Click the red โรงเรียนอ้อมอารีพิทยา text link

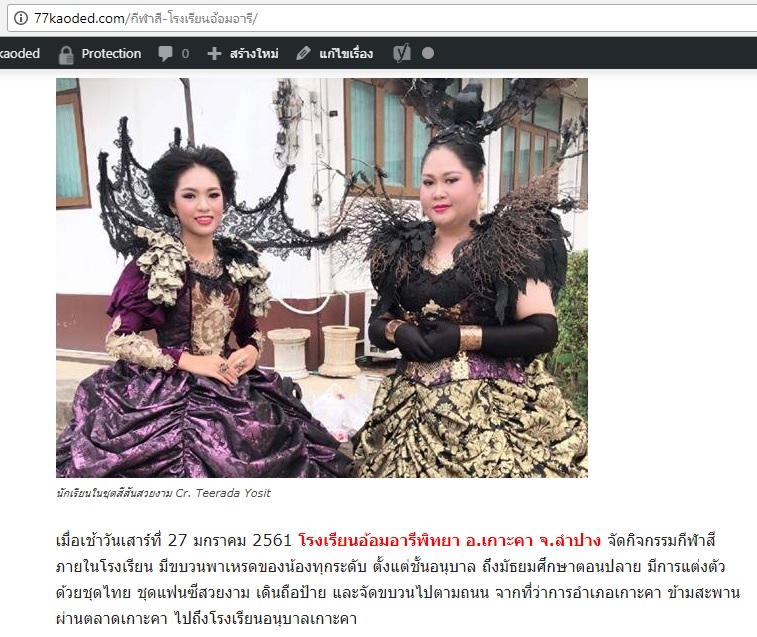coord(379,540)
